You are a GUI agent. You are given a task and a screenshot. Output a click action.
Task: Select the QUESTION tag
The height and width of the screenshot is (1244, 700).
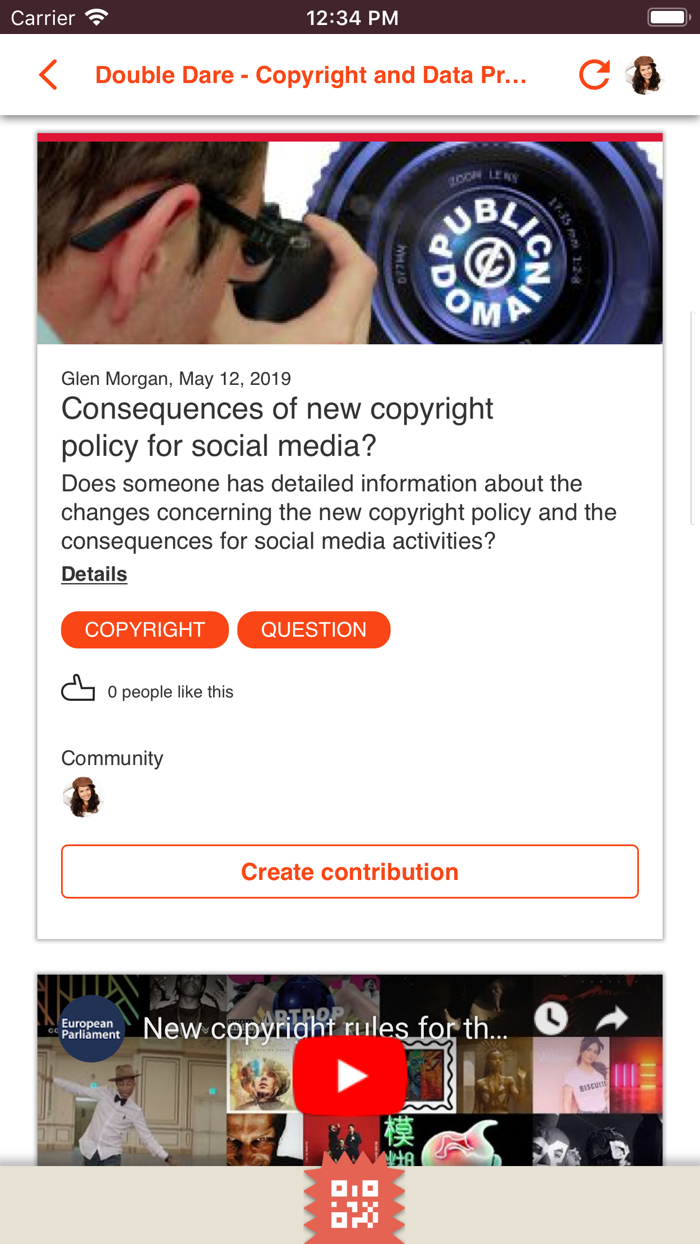(314, 630)
